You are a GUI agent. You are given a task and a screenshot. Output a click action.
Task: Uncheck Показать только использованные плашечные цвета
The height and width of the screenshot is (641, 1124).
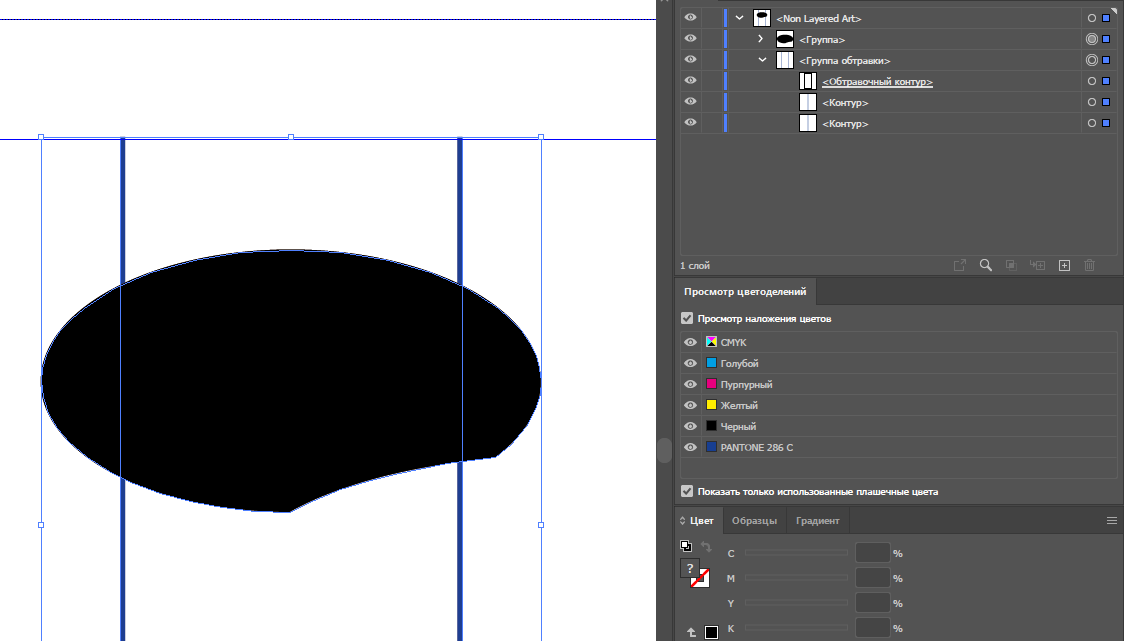(687, 491)
